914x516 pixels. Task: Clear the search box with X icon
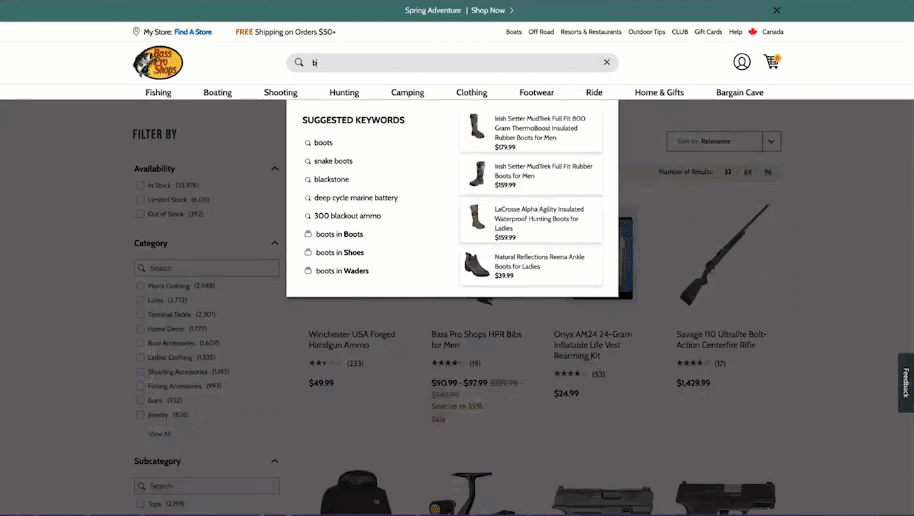click(x=606, y=62)
